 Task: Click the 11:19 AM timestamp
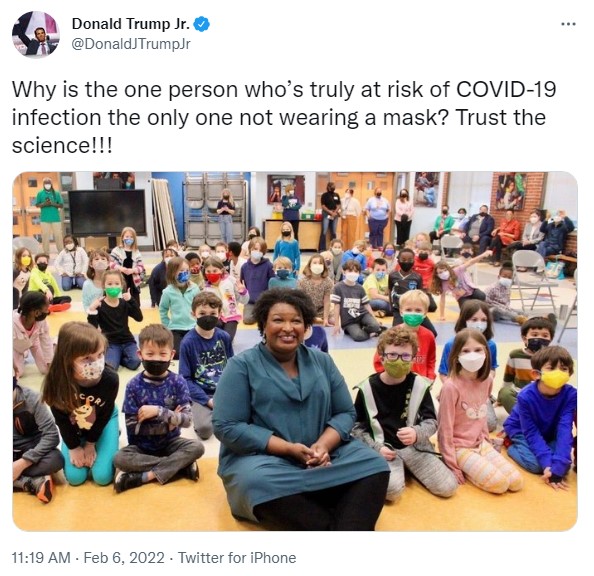click(41, 558)
